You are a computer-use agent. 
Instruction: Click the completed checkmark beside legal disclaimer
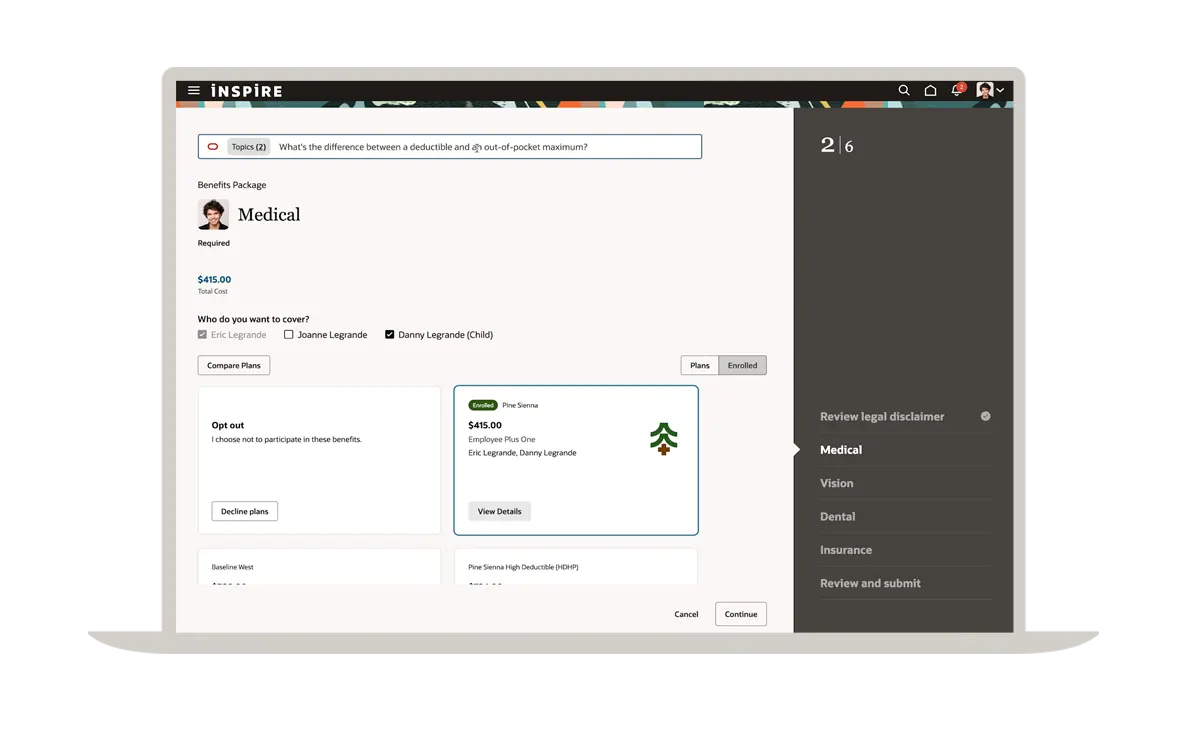985,416
